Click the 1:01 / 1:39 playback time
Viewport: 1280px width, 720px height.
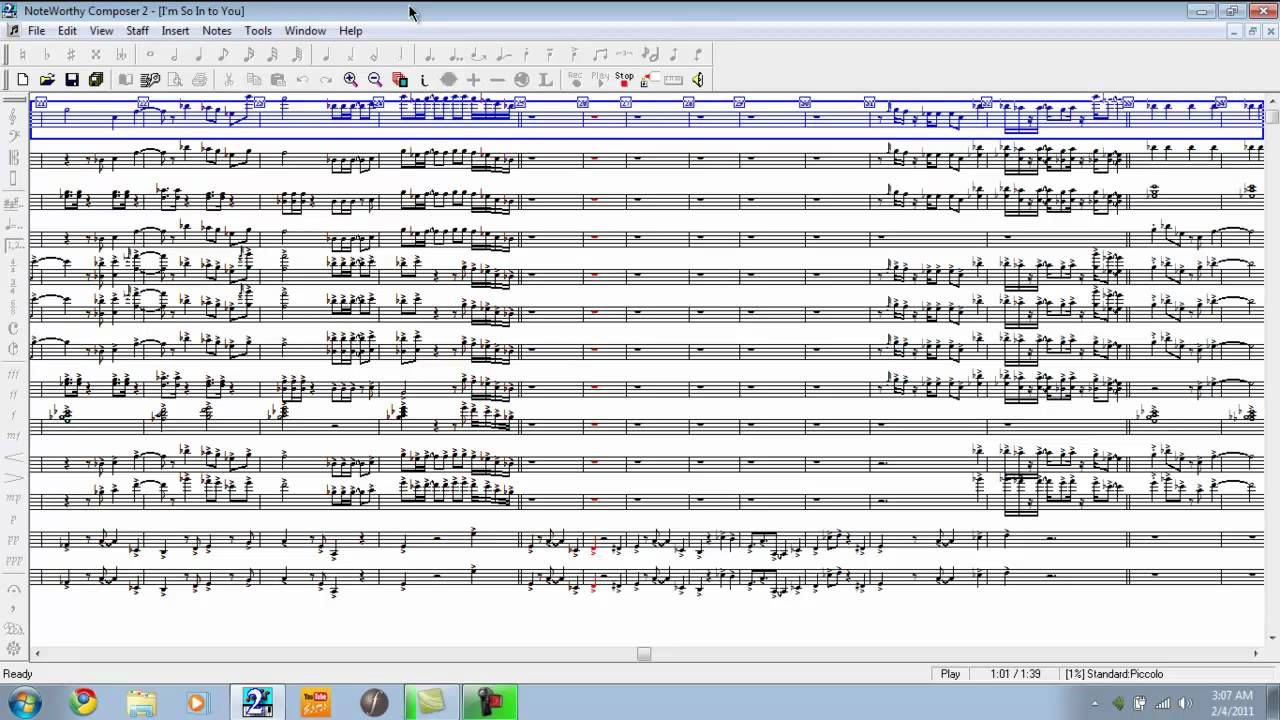[1015, 674]
